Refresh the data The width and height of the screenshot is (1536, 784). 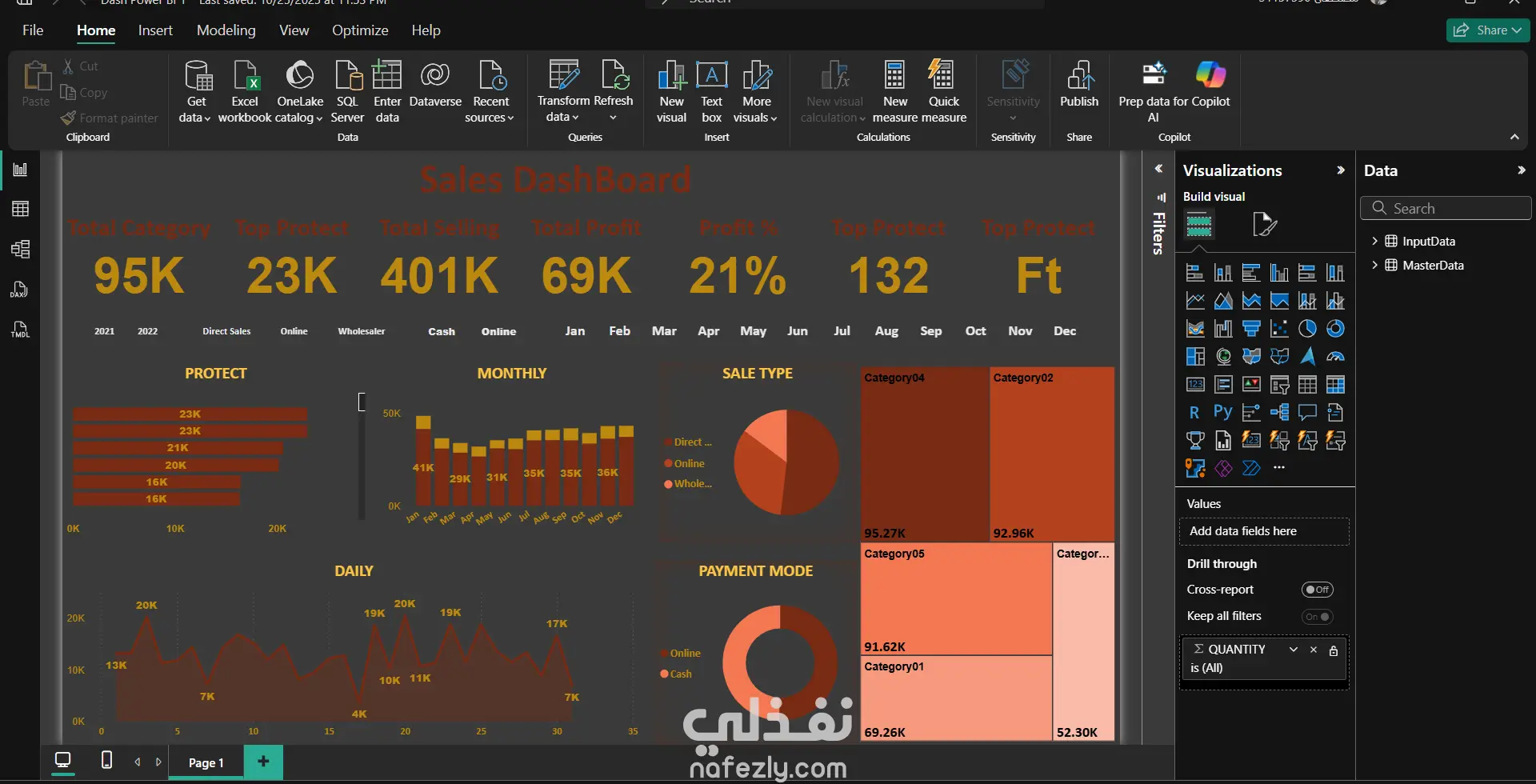[614, 92]
